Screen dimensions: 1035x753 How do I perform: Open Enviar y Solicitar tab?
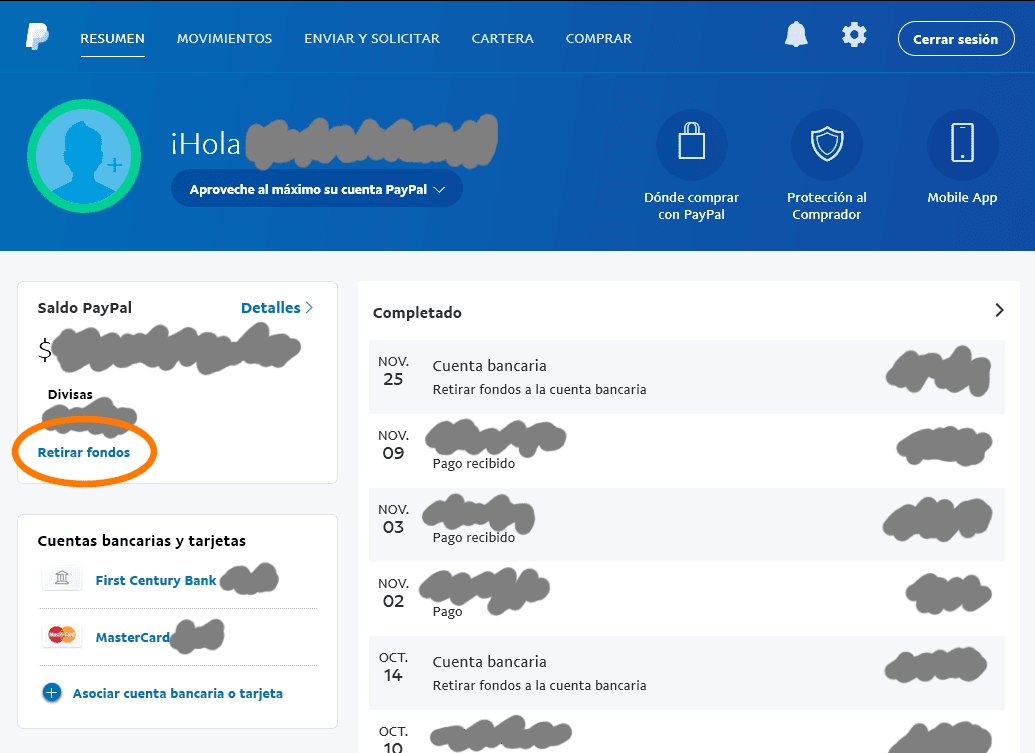tap(372, 39)
